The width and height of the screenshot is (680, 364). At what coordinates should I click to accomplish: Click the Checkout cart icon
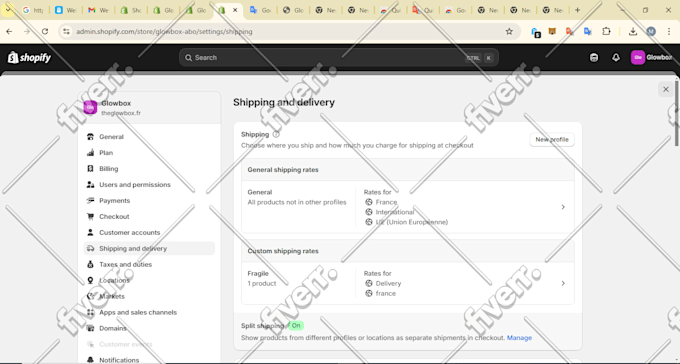click(x=90, y=216)
